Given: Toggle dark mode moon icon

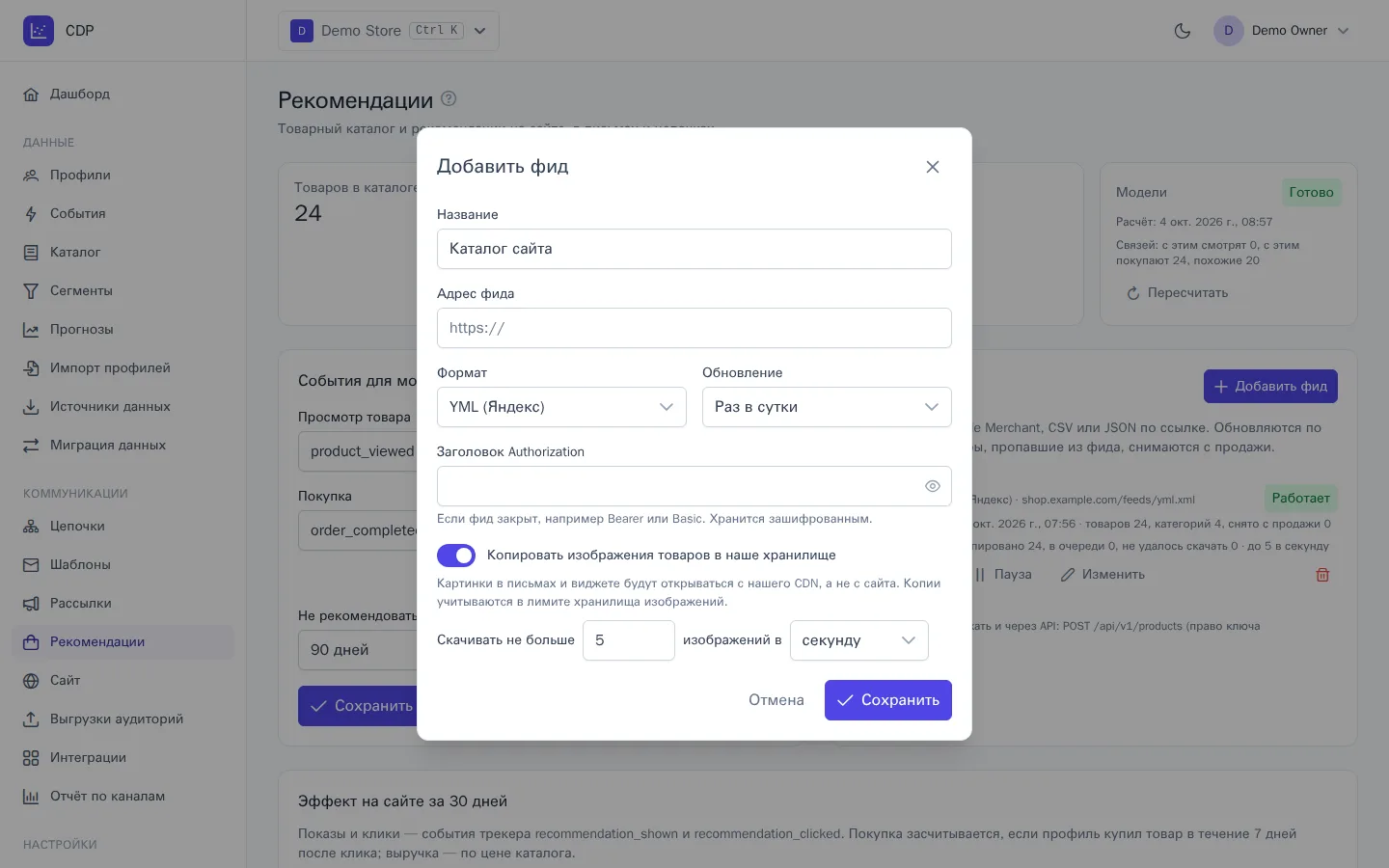Looking at the screenshot, I should pos(1183,31).
